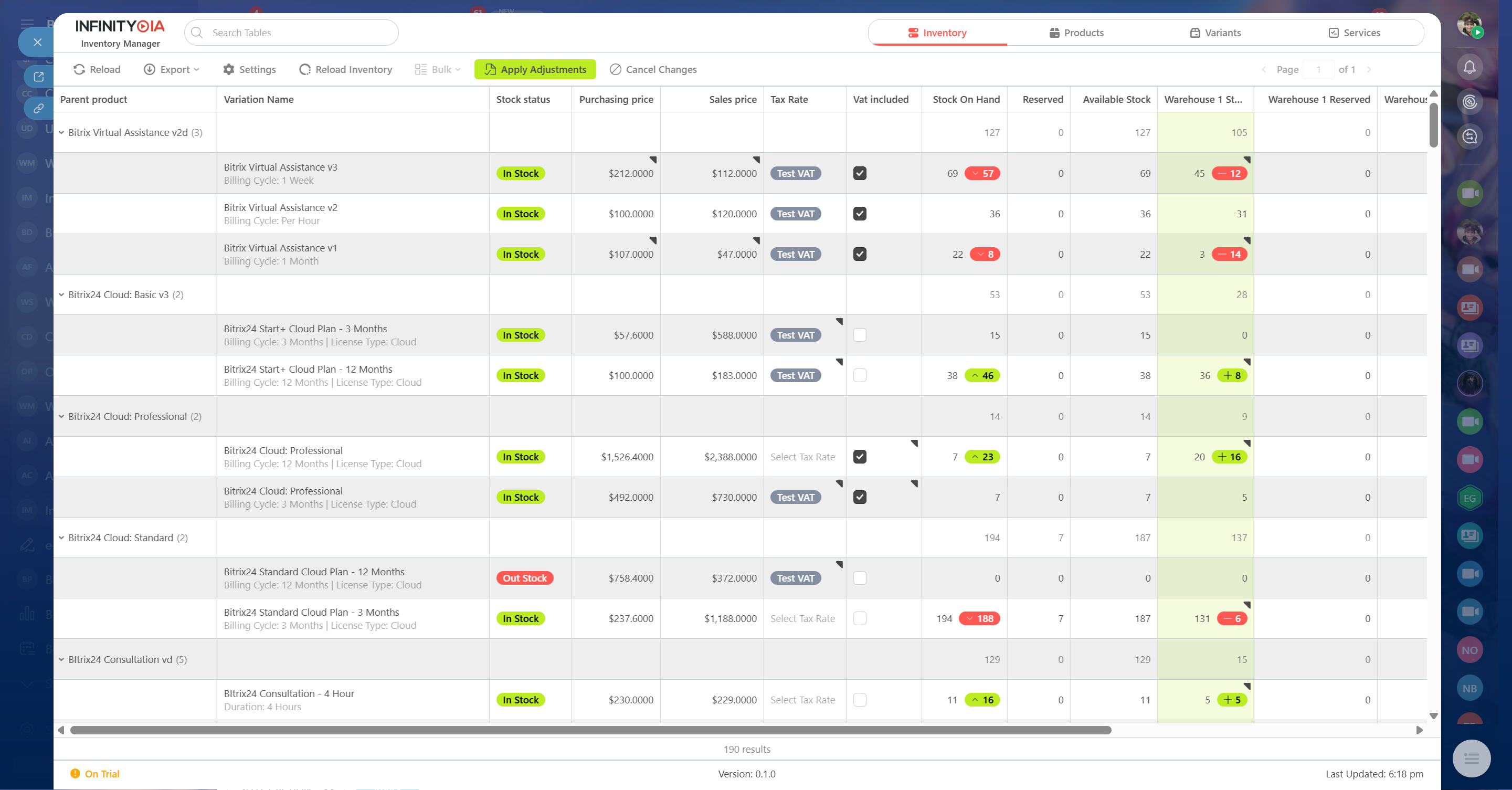
Task: Click the Apply Adjustments button
Action: coord(535,69)
